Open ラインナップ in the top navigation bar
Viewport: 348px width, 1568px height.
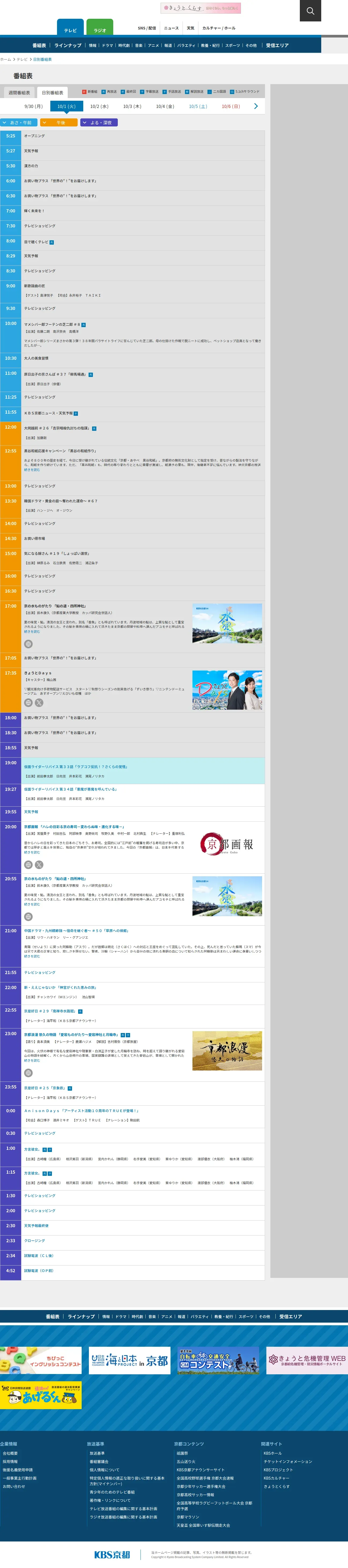pos(67,45)
